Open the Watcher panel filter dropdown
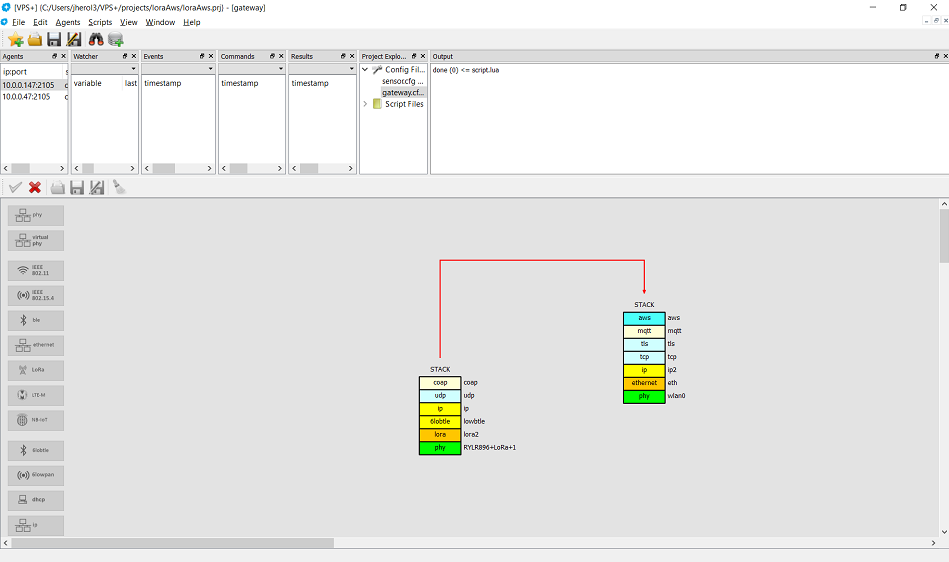This screenshot has width=949, height=562. [x=133, y=69]
